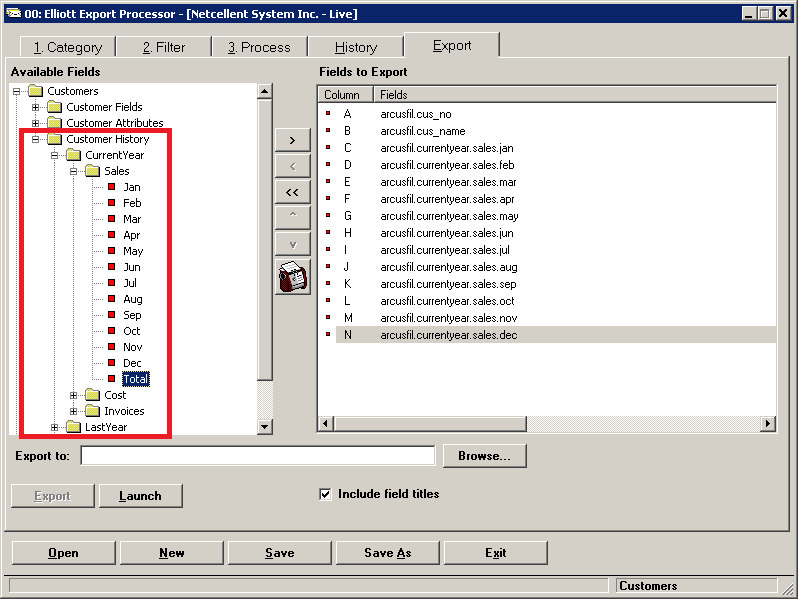Switch to the 2. Filter tab
The height and width of the screenshot is (599, 798).
164,47
